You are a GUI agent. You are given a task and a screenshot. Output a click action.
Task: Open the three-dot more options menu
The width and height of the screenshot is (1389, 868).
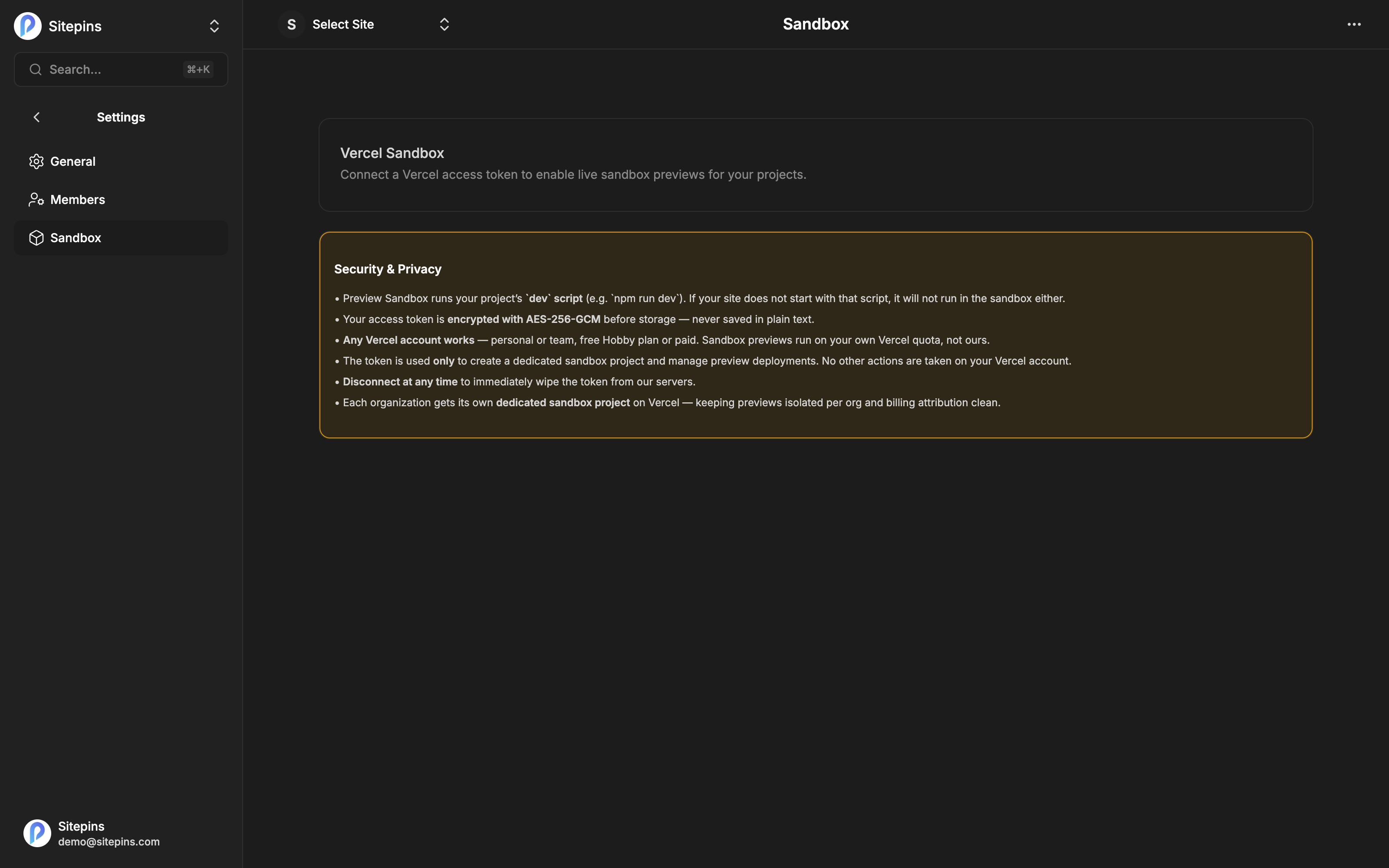1354,25
